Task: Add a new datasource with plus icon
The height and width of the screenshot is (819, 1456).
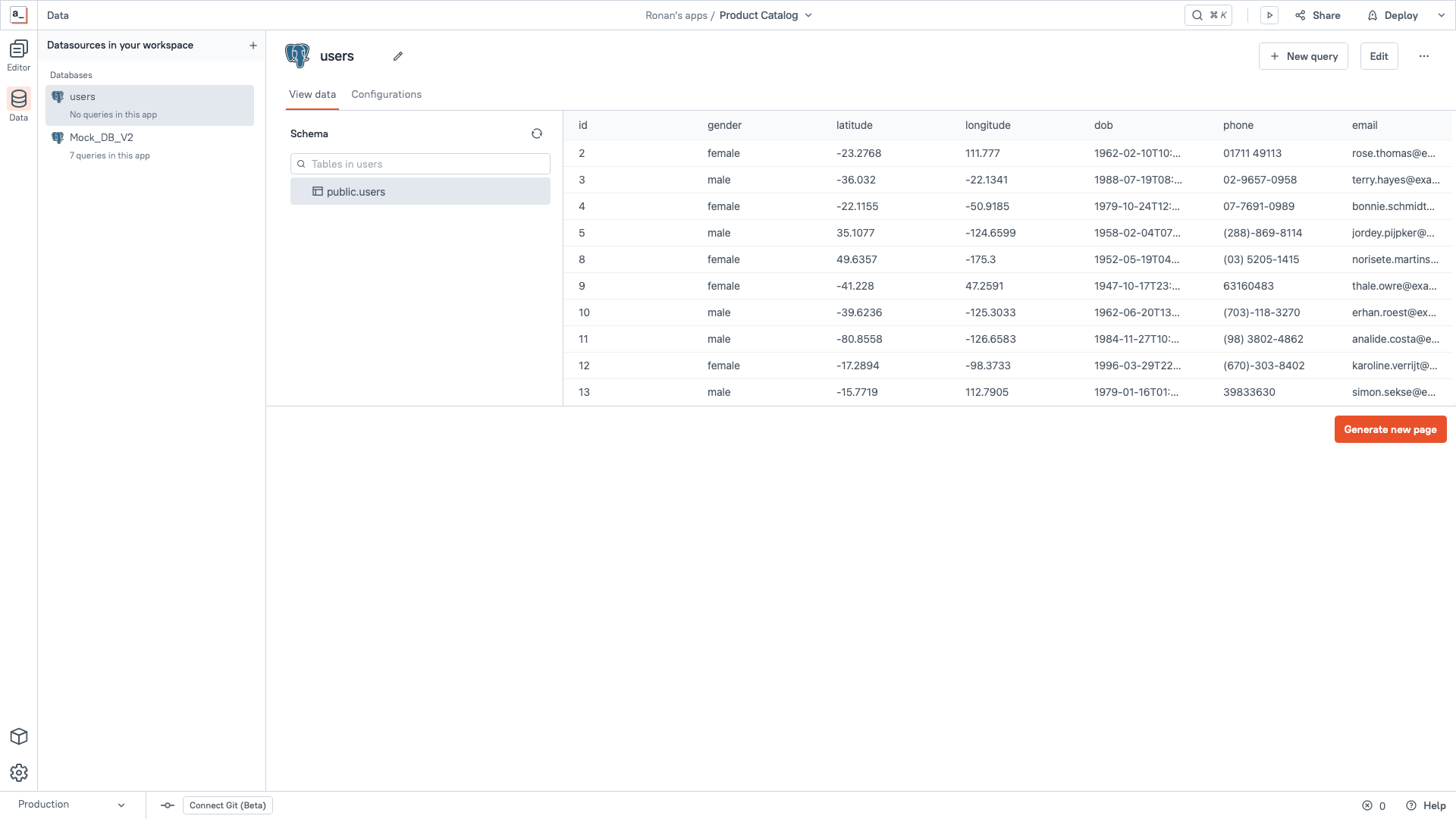Action: click(253, 45)
